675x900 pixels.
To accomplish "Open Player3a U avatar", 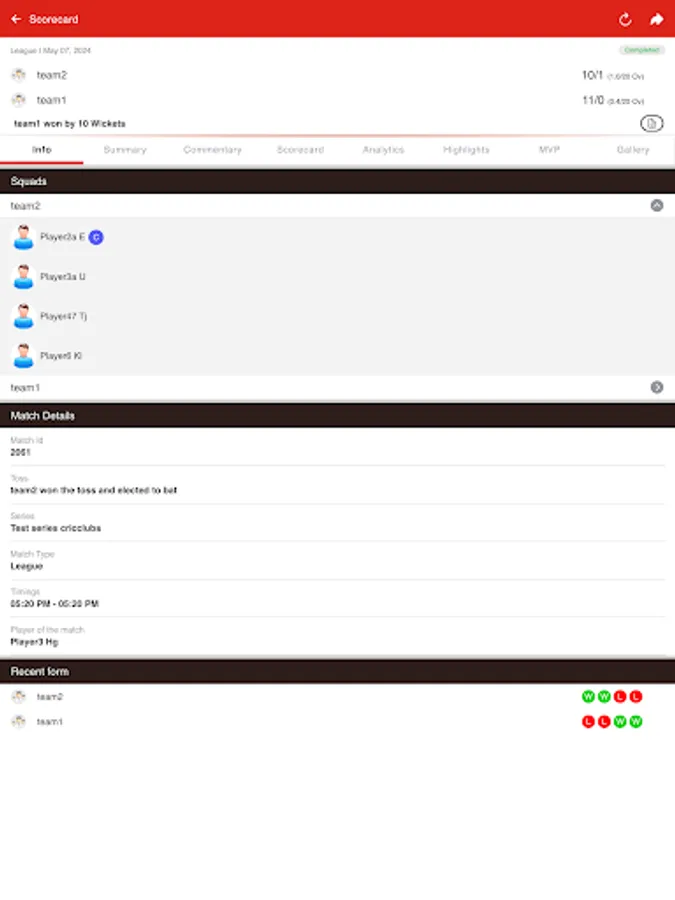I will (24, 277).
